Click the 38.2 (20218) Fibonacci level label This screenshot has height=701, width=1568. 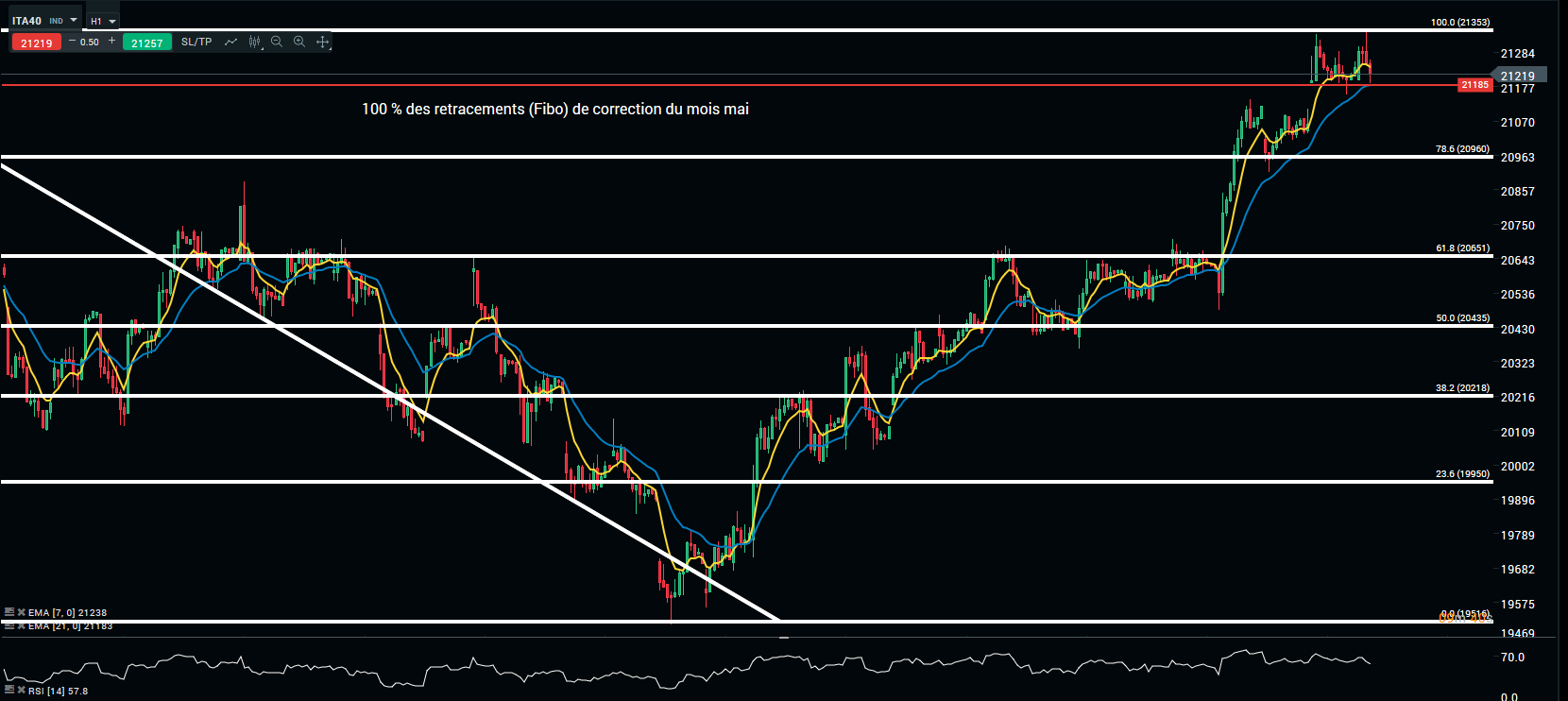click(x=1462, y=388)
